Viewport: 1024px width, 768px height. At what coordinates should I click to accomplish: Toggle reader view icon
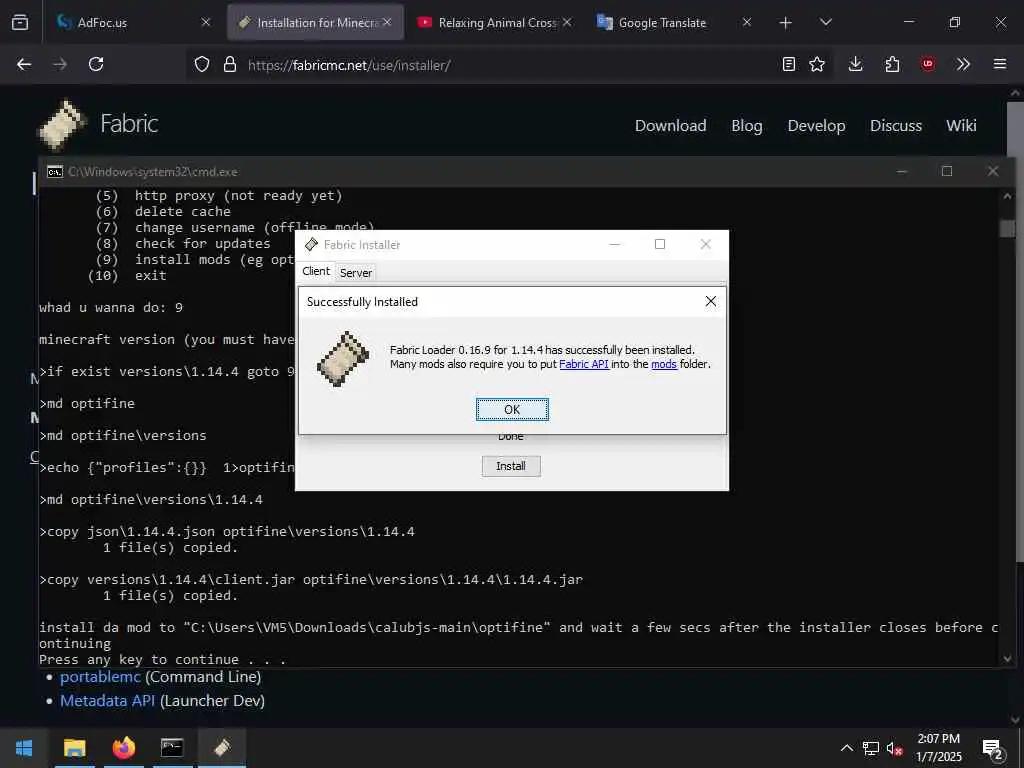pyautogui.click(x=789, y=64)
